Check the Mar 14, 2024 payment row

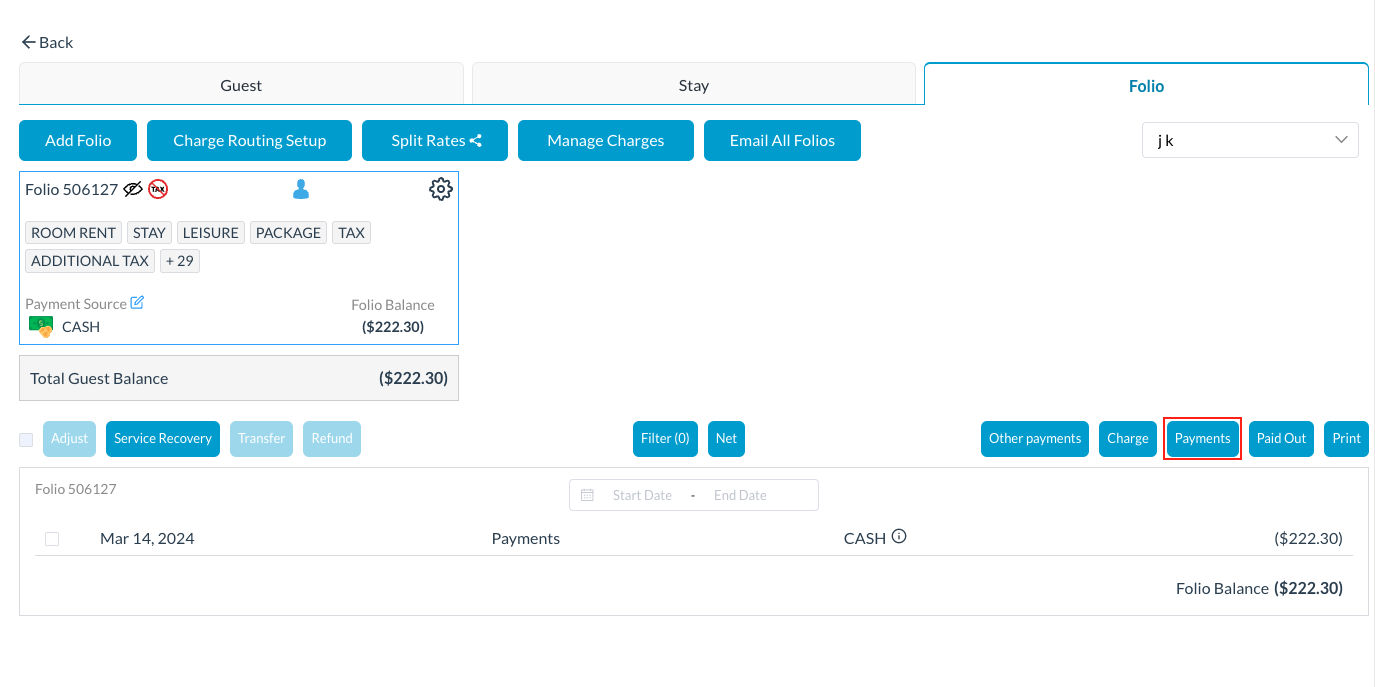(52, 538)
